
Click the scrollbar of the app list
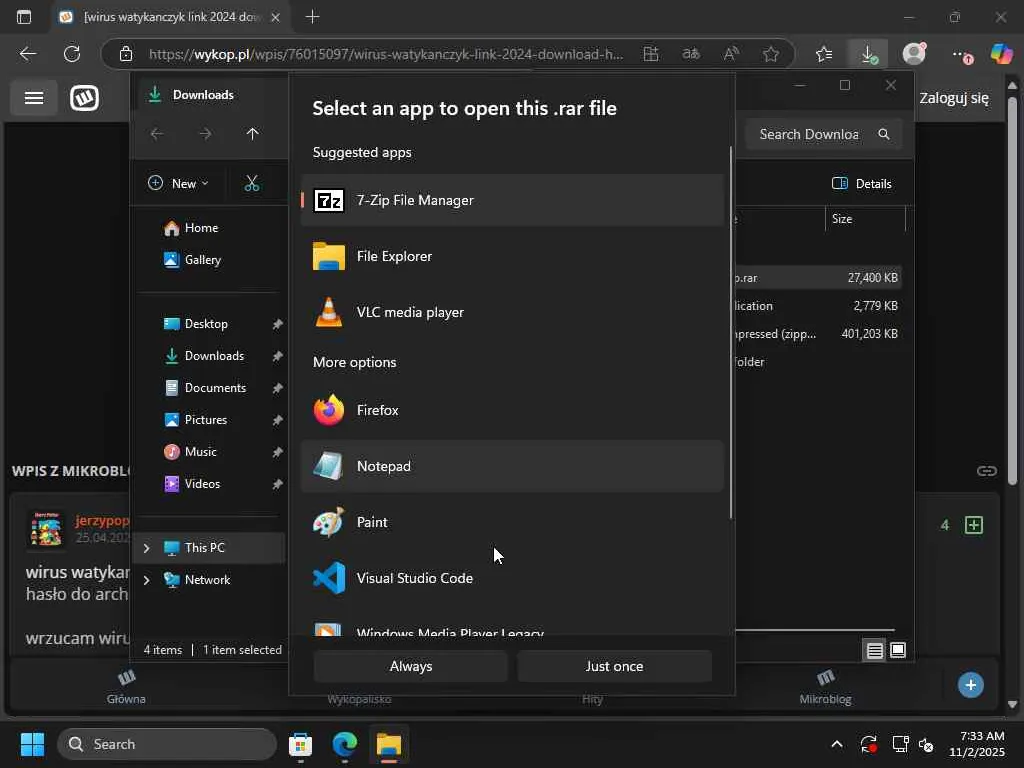731,333
